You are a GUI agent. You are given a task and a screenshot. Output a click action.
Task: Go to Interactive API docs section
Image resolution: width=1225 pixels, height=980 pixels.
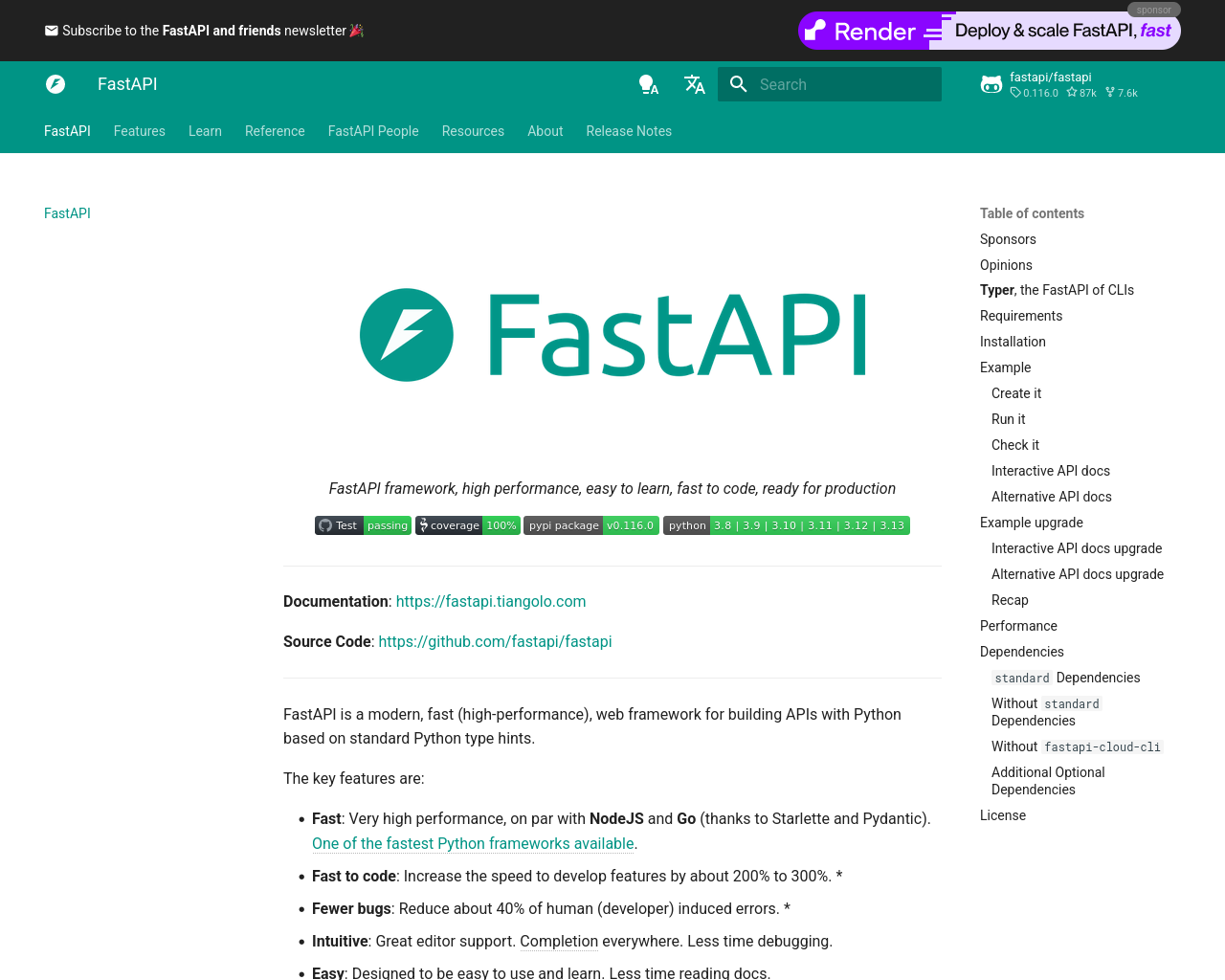(1051, 471)
